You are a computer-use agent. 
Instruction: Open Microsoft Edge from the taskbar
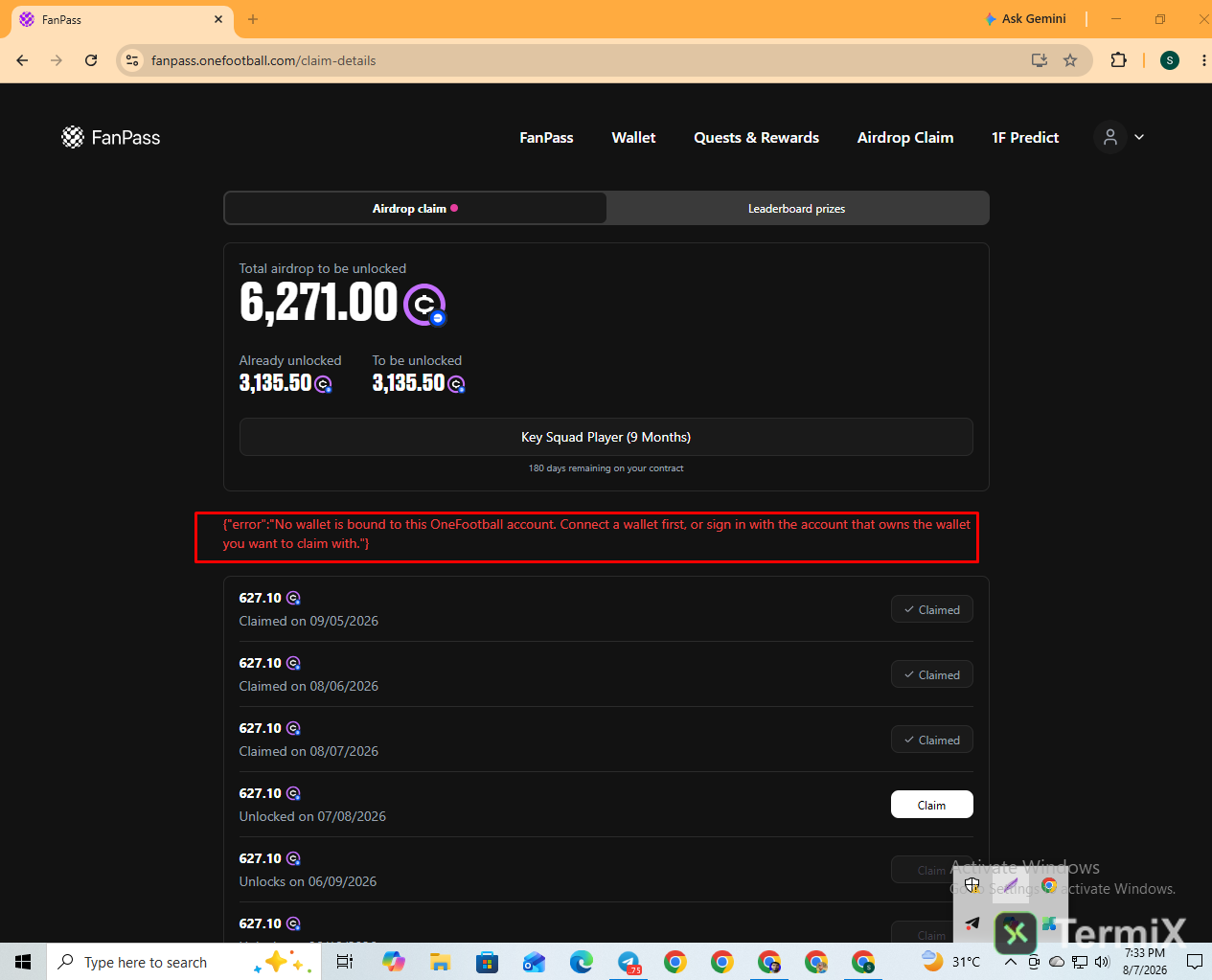[x=581, y=962]
